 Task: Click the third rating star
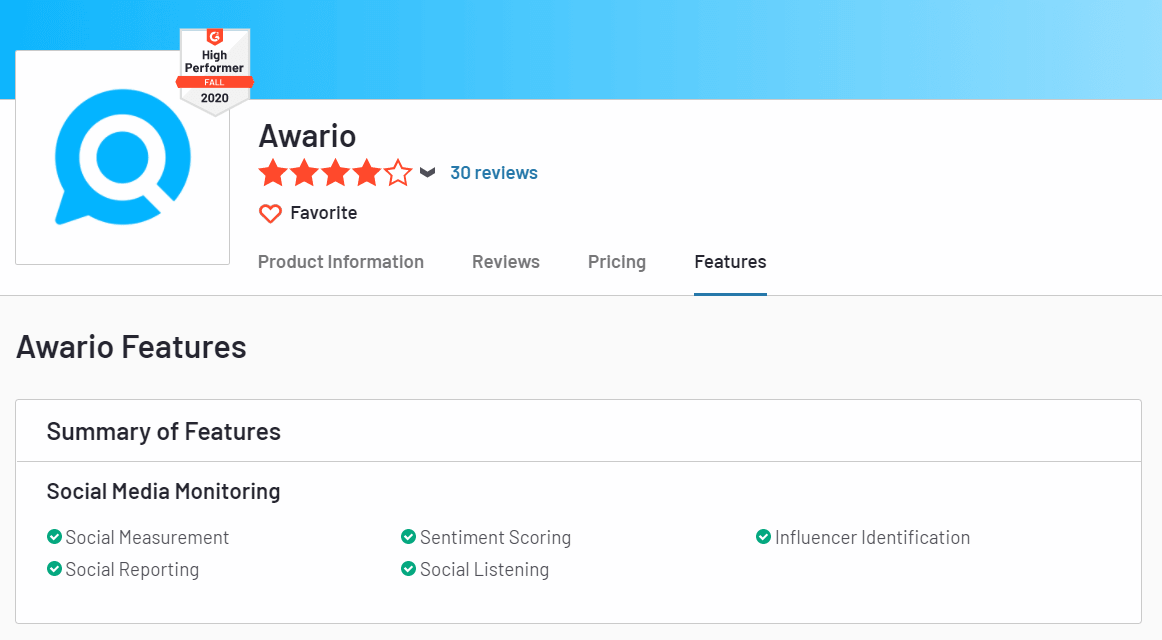[336, 173]
